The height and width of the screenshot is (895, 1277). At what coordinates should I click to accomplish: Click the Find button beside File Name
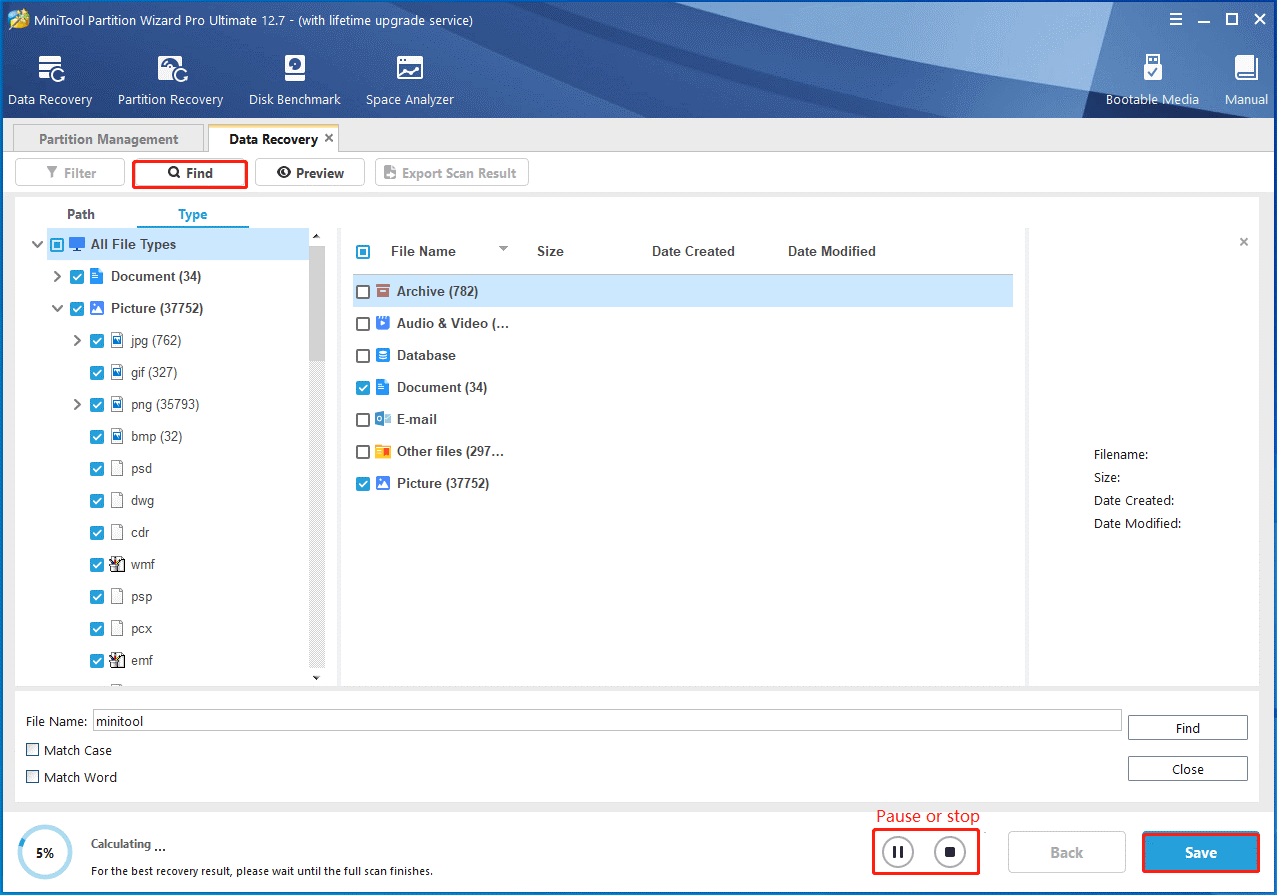pyautogui.click(x=1187, y=728)
